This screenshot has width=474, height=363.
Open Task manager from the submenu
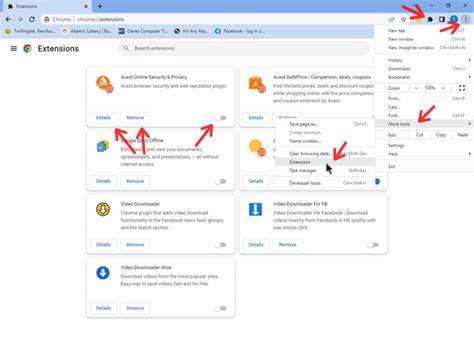[325, 171]
